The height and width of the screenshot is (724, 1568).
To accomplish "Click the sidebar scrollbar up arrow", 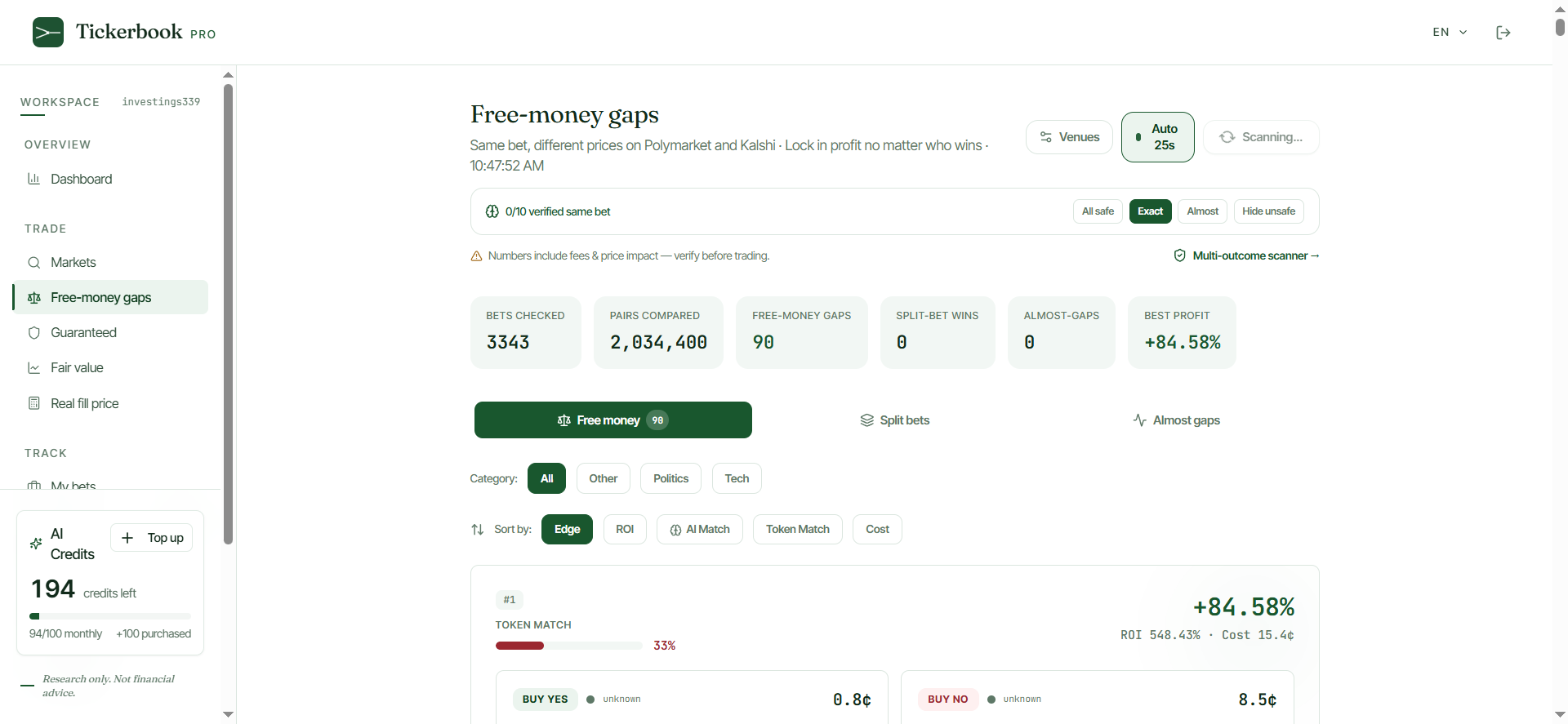I will [228, 75].
